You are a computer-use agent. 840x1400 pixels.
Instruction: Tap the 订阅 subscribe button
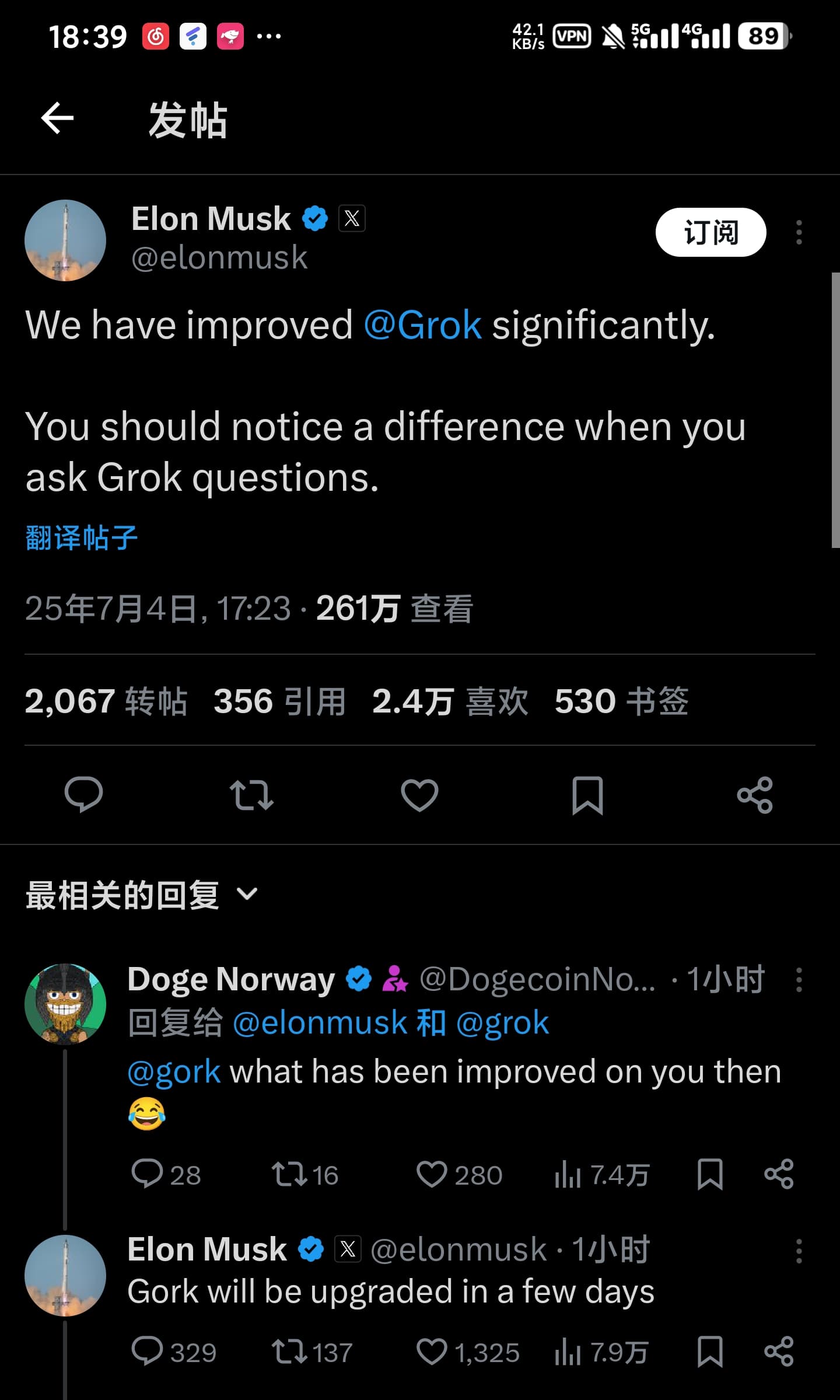point(710,232)
